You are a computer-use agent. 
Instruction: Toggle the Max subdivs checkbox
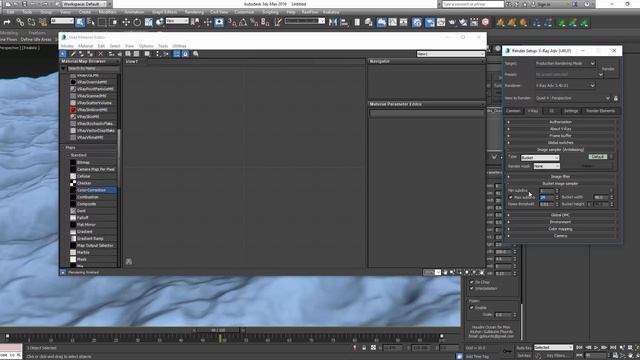[511, 198]
